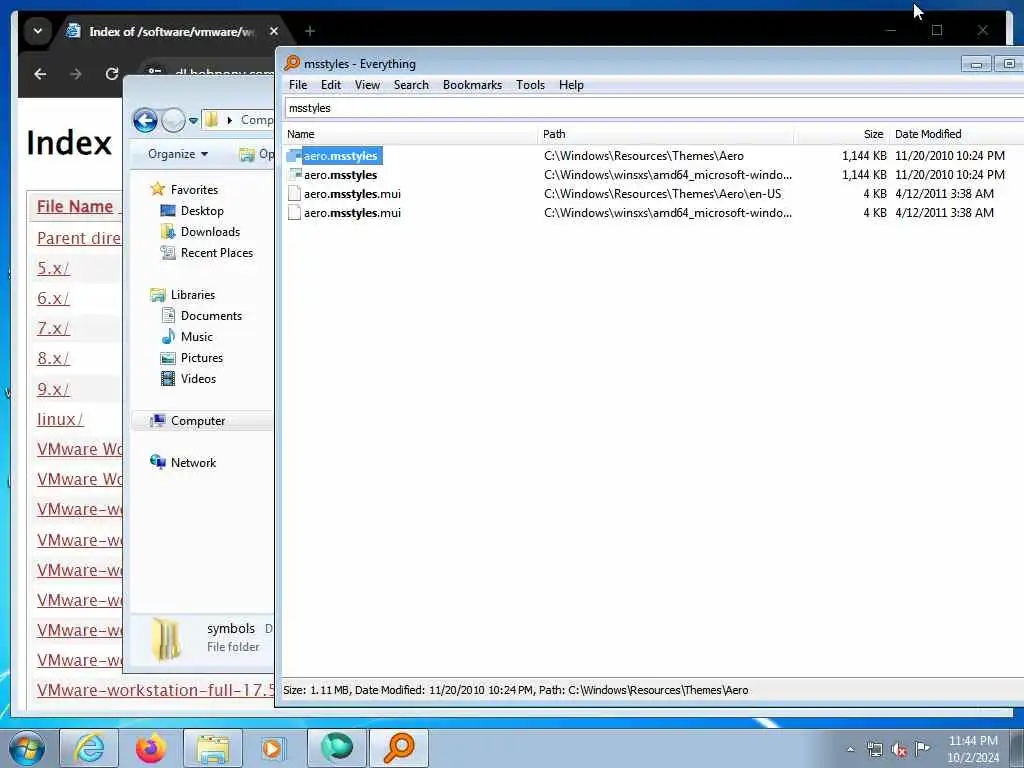This screenshot has height=768, width=1024.
Task: Open the Search menu in Everything
Action: pos(411,85)
